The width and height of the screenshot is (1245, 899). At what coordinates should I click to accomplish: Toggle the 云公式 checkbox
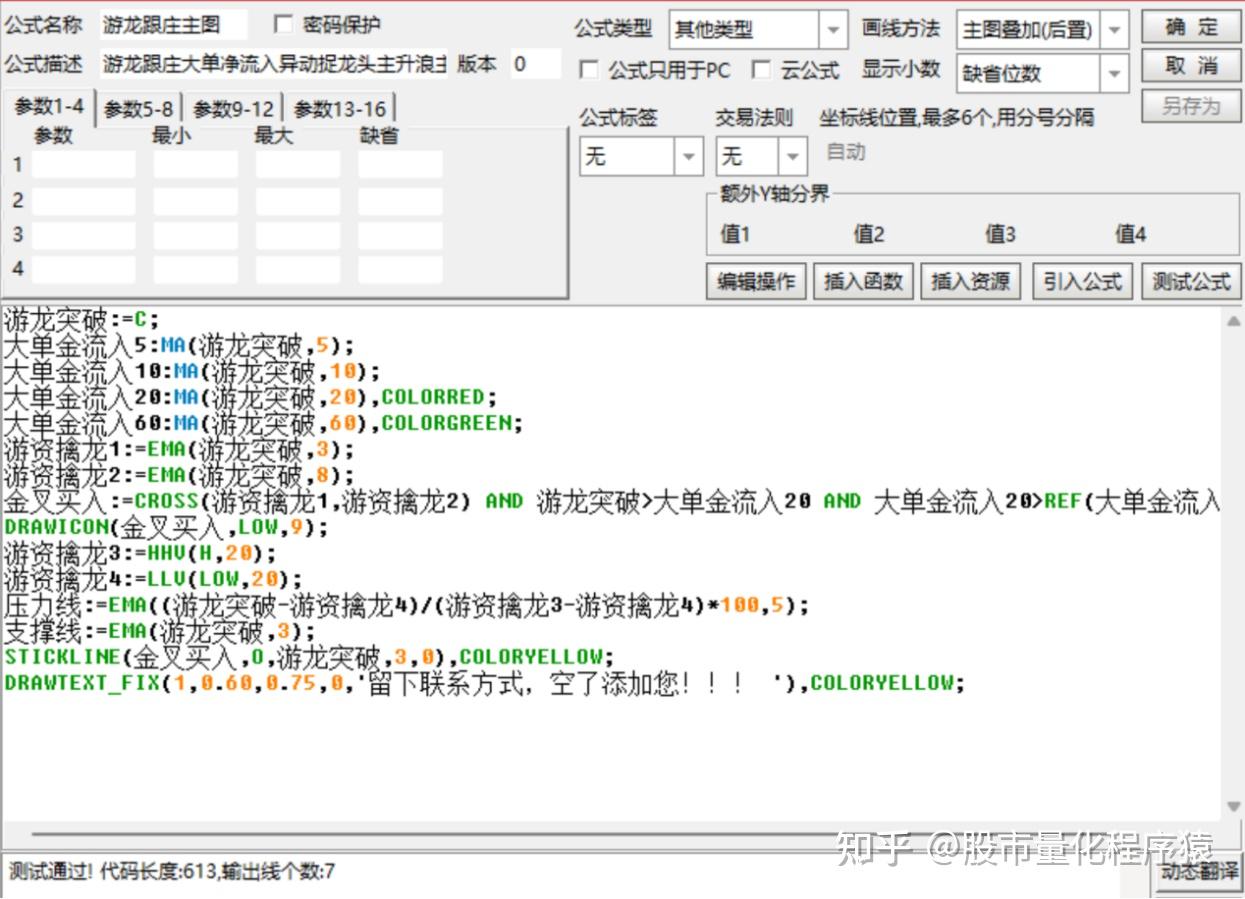762,70
